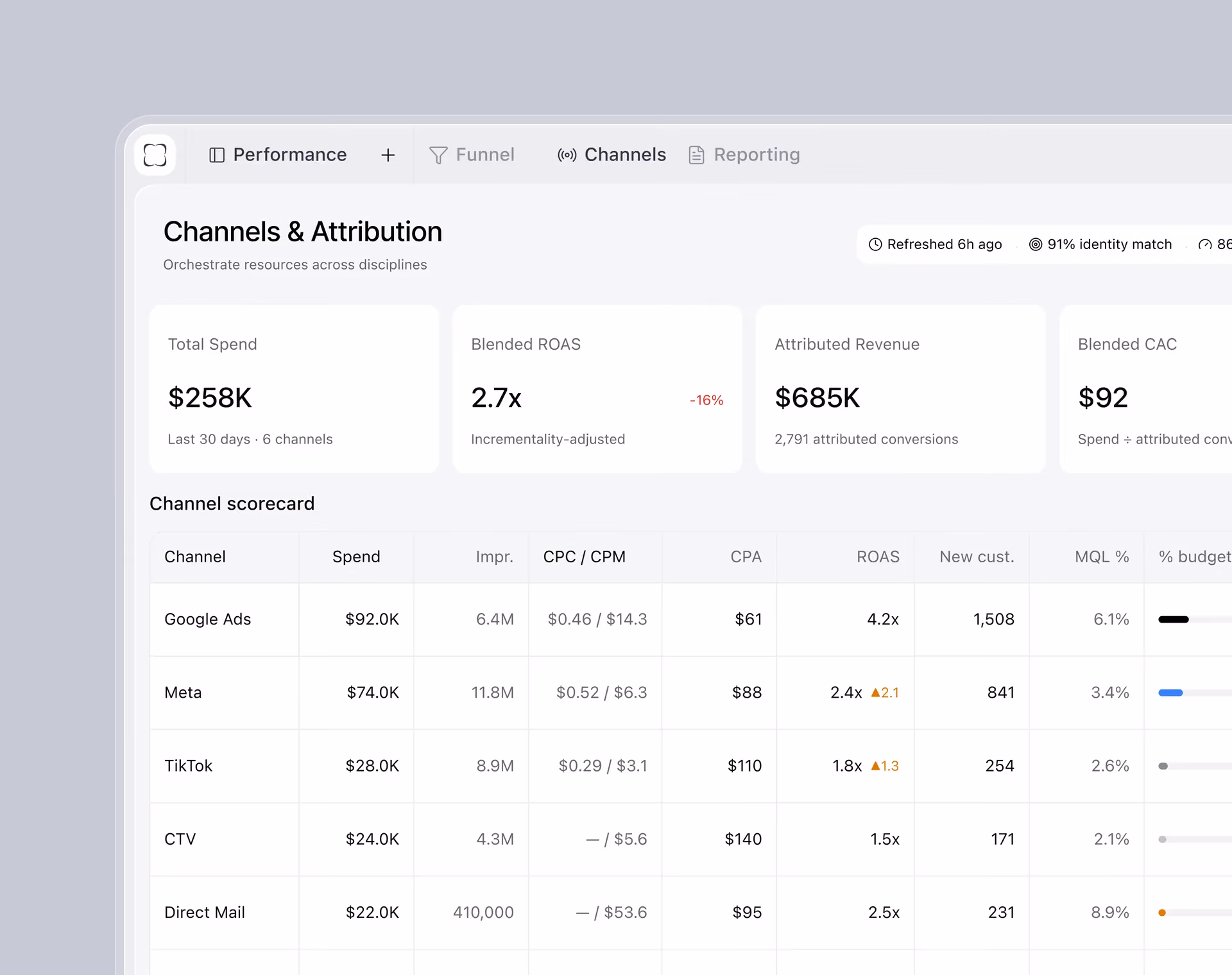This screenshot has width=1232, height=975.
Task: Open the Reporting tab
Action: coord(744,155)
